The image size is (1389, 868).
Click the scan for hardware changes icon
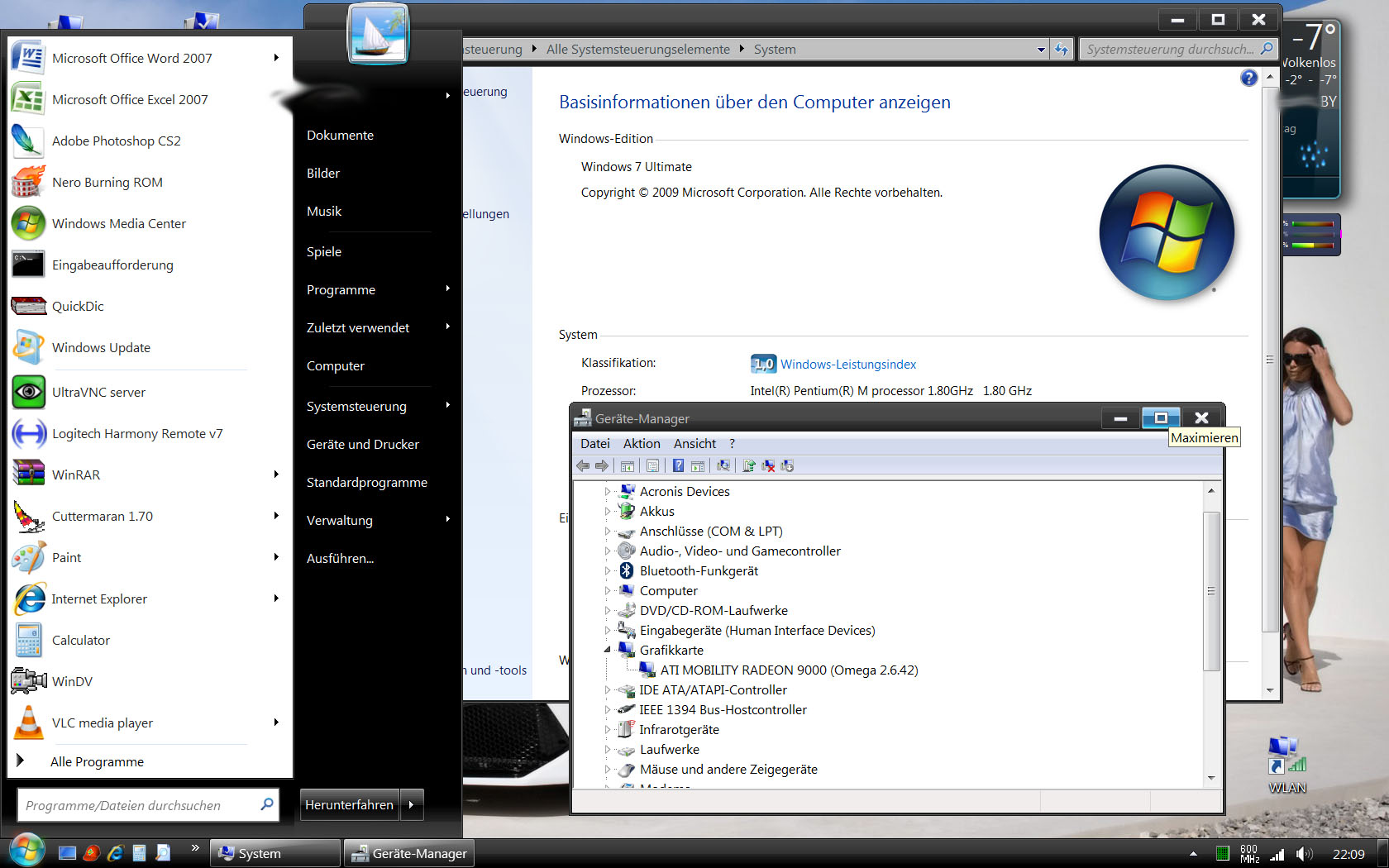723,466
